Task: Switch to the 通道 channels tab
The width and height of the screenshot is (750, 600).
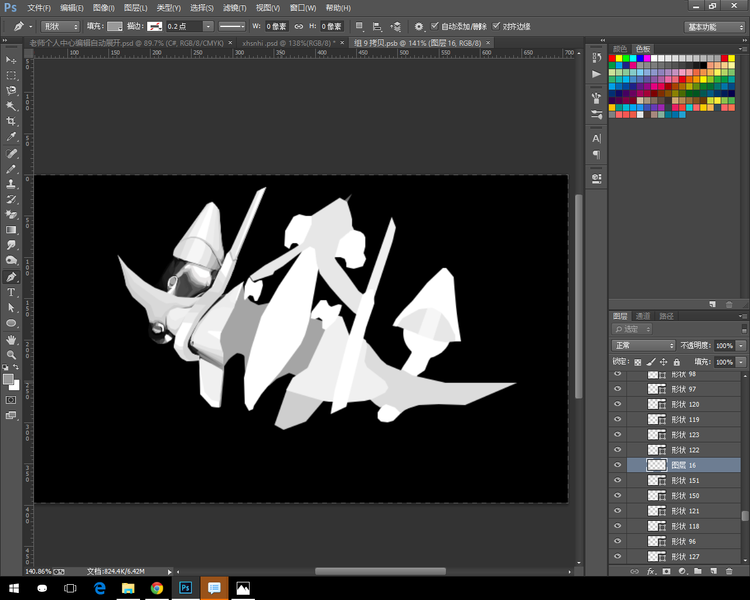Action: coord(642,316)
